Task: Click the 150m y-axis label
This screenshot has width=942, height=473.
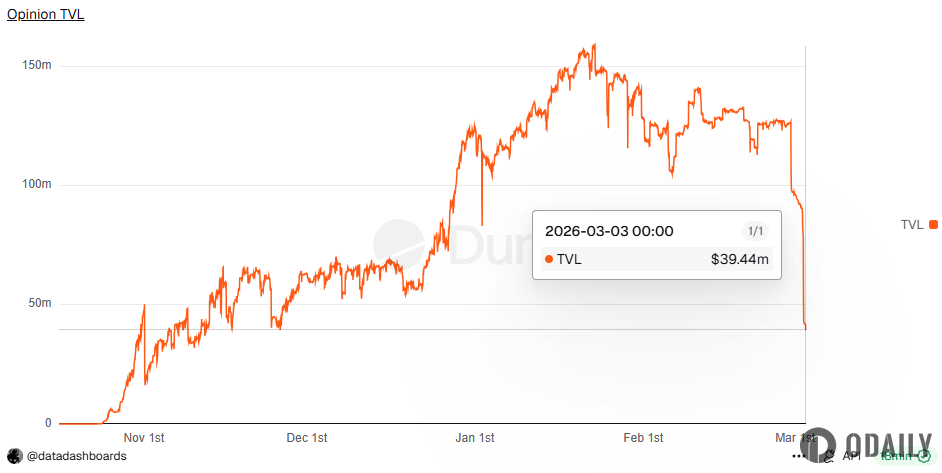Action: [36, 66]
